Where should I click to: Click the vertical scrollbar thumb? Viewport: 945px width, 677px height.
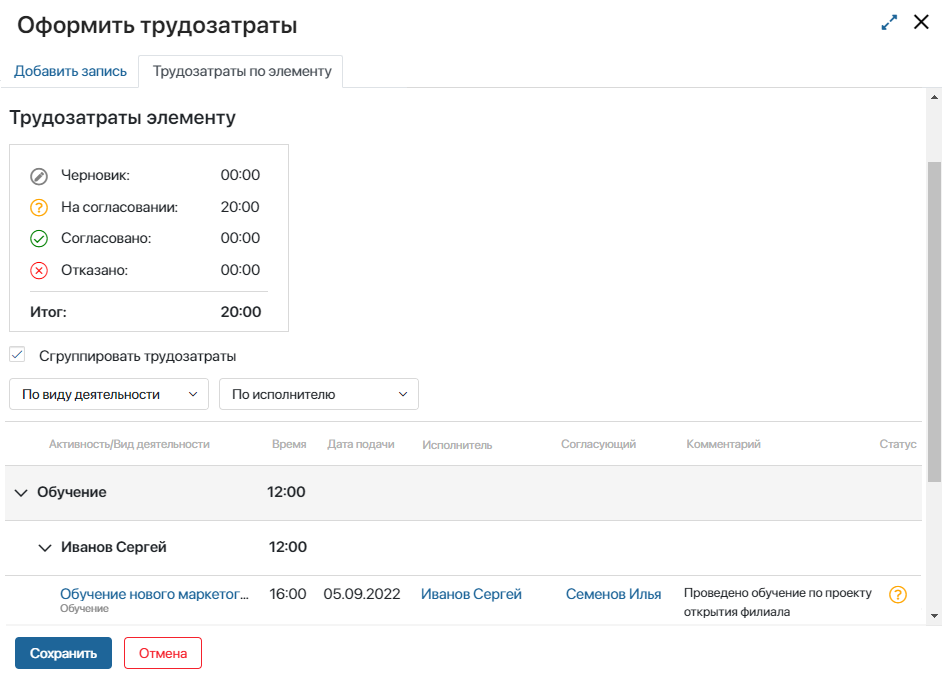click(935, 322)
